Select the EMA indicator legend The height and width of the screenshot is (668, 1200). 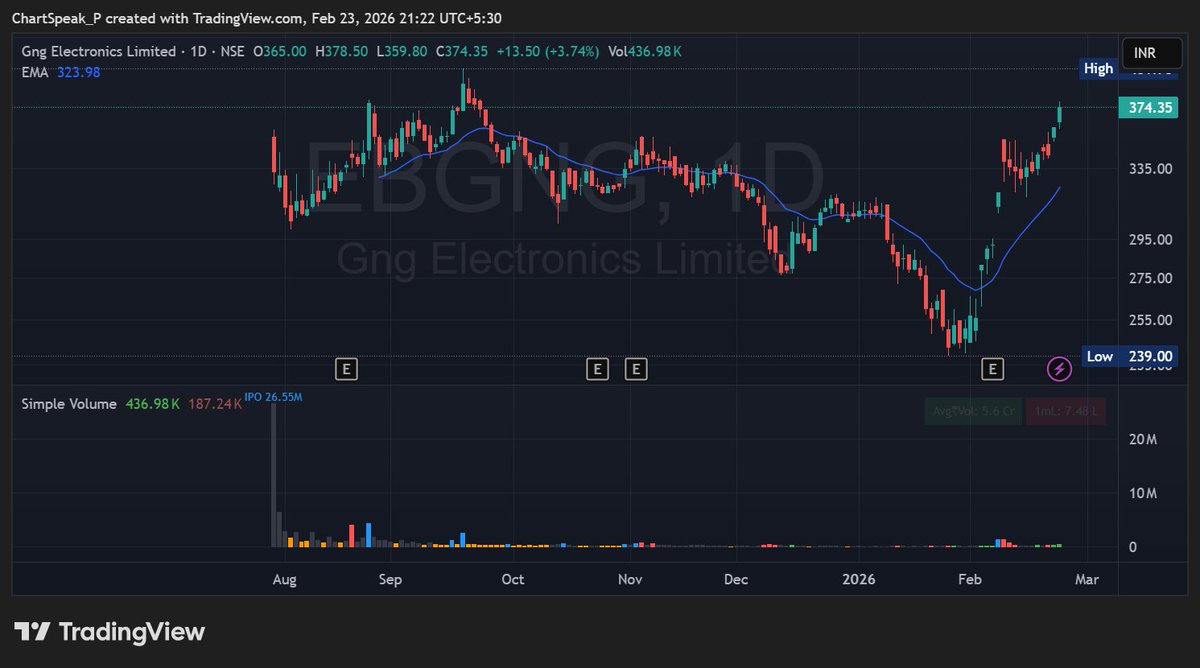[34, 72]
